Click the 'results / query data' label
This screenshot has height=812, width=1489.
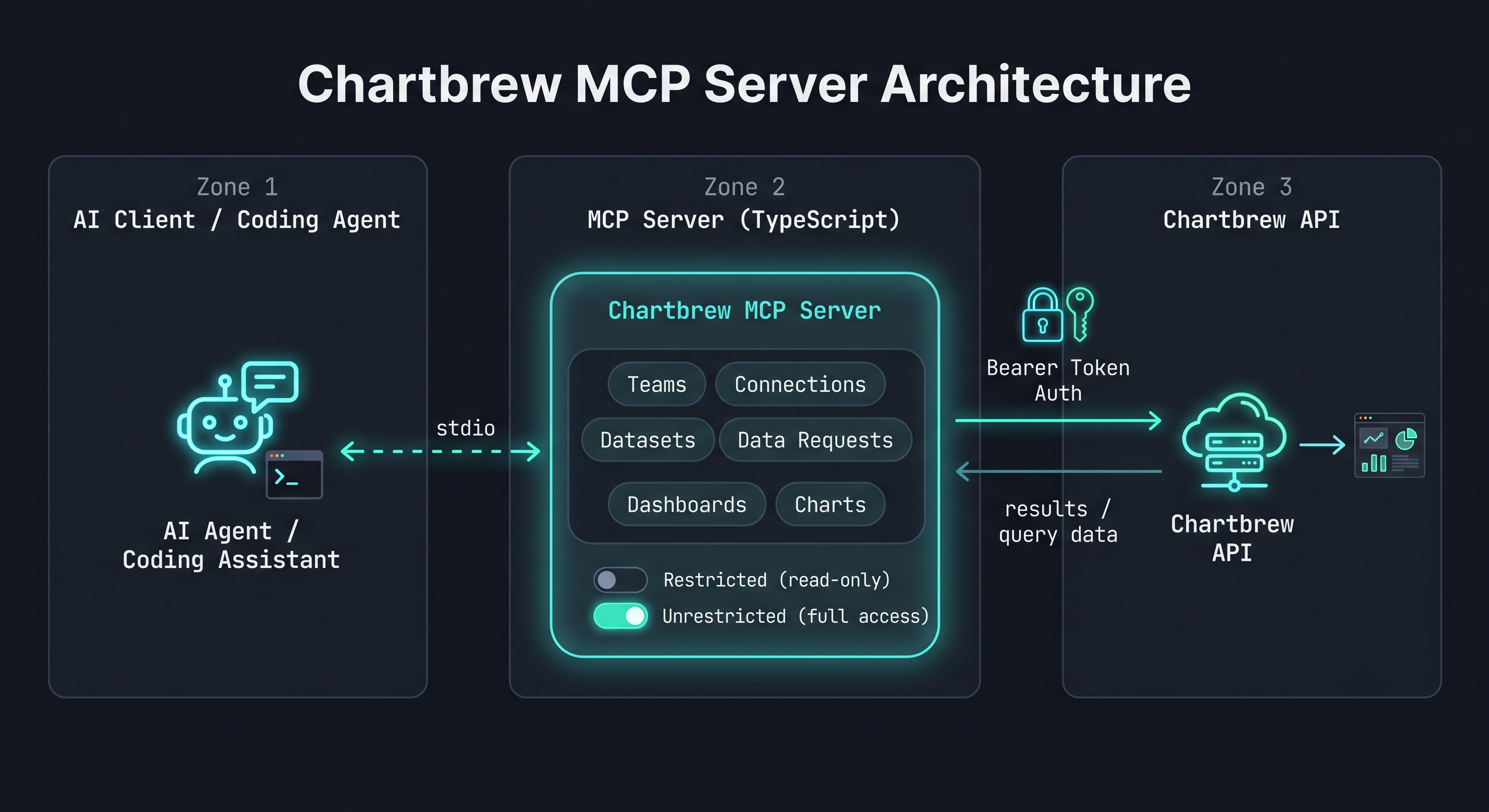1058,522
